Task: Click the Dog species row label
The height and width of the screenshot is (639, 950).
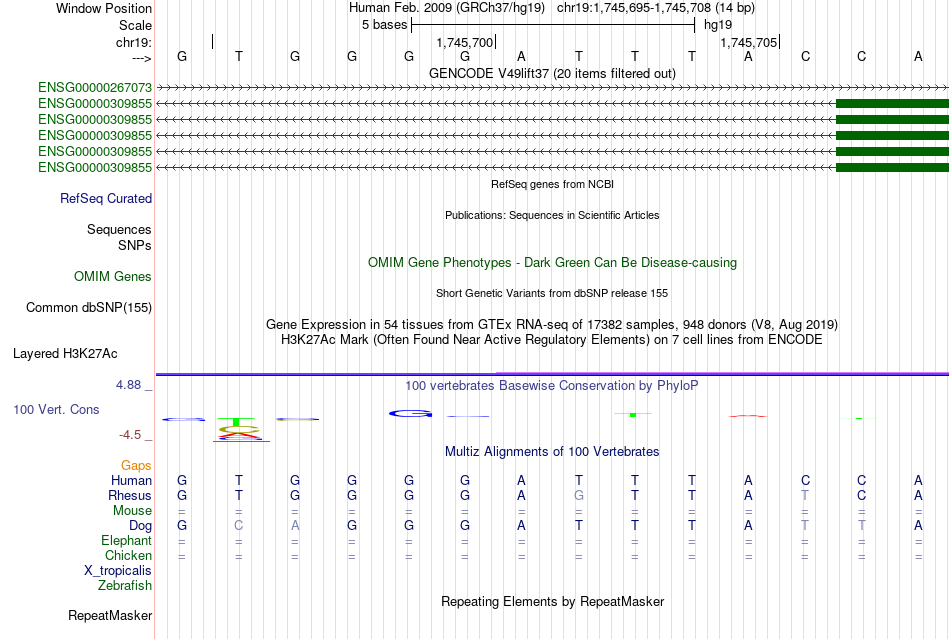Action: [x=141, y=526]
